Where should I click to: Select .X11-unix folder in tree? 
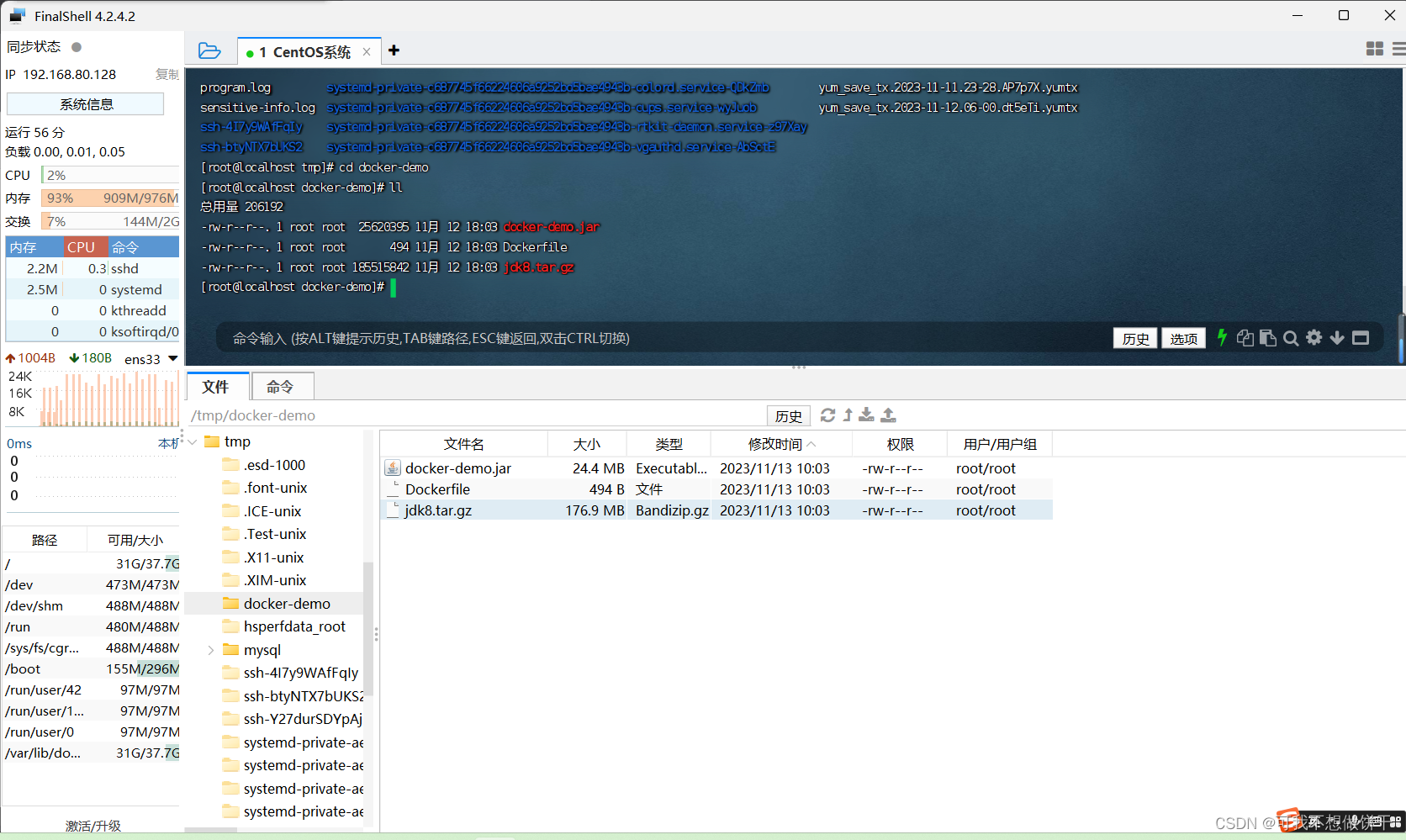click(x=273, y=557)
